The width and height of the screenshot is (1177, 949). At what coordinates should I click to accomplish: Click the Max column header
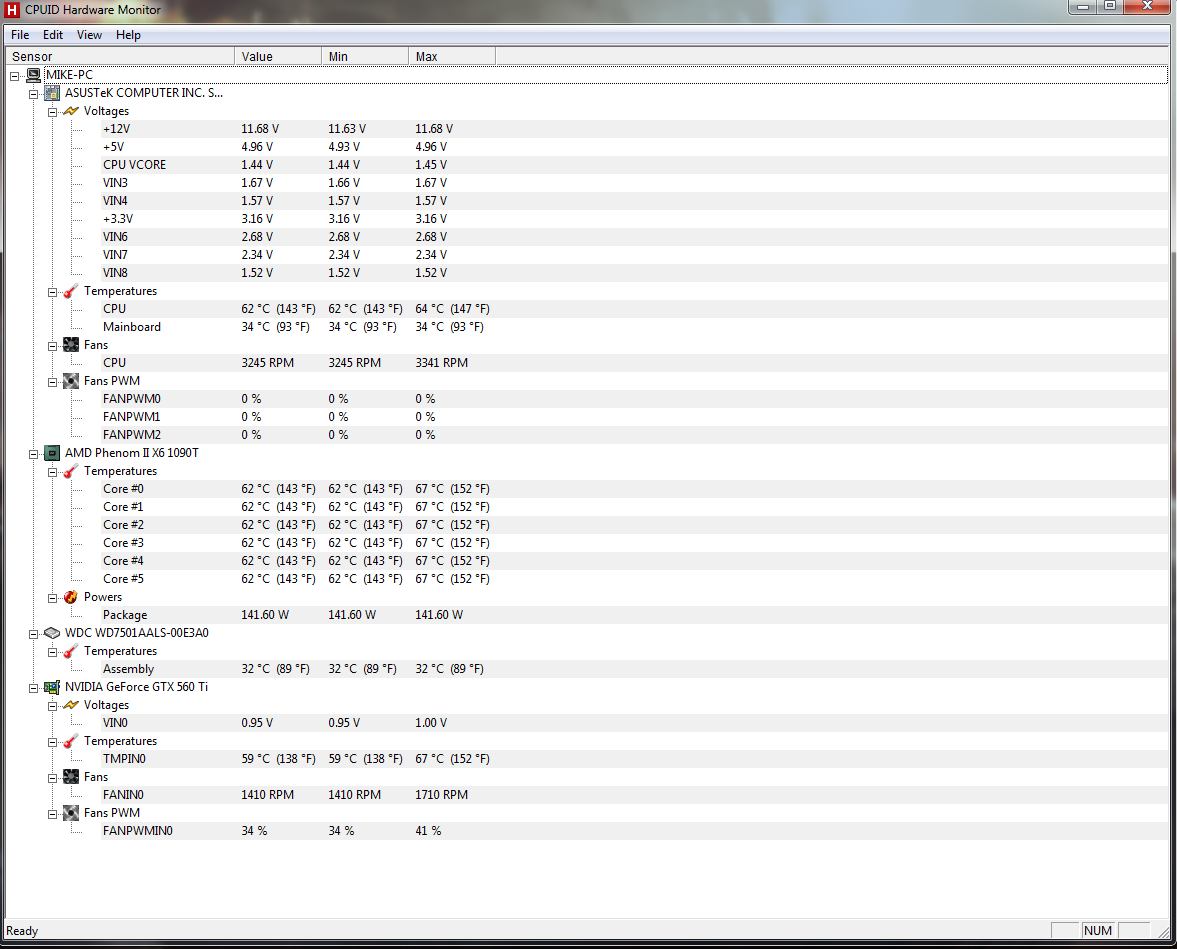point(453,56)
